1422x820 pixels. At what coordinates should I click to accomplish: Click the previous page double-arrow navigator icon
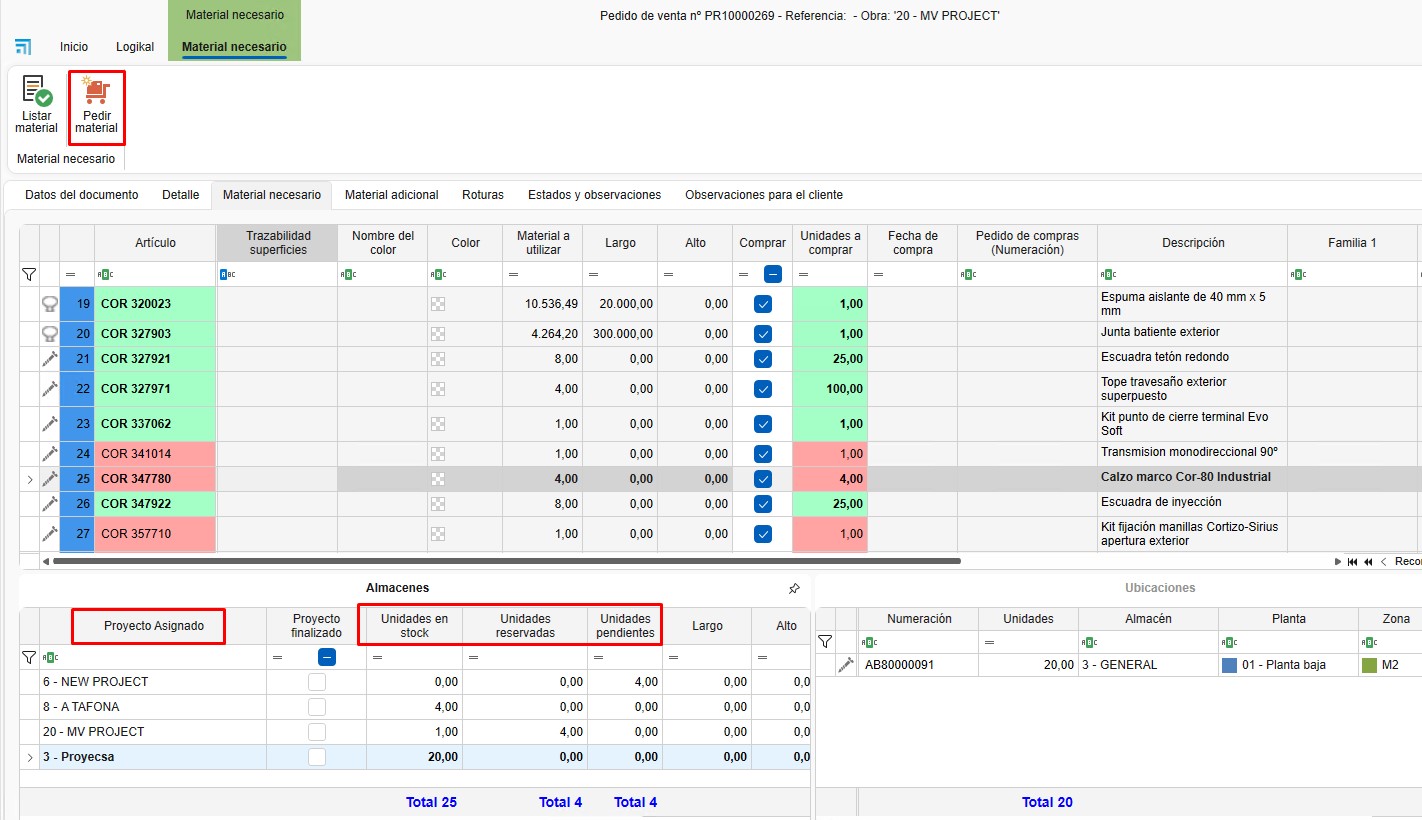pos(1368,562)
